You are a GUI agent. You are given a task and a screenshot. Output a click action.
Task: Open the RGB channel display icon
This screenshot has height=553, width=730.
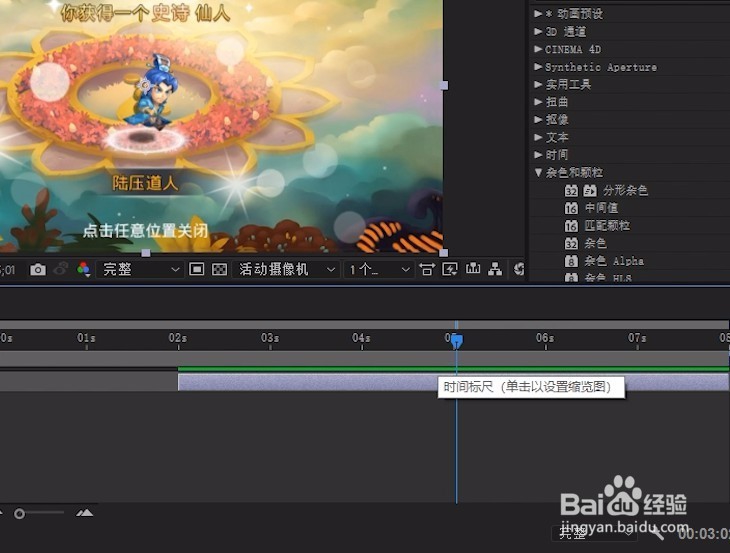[84, 270]
